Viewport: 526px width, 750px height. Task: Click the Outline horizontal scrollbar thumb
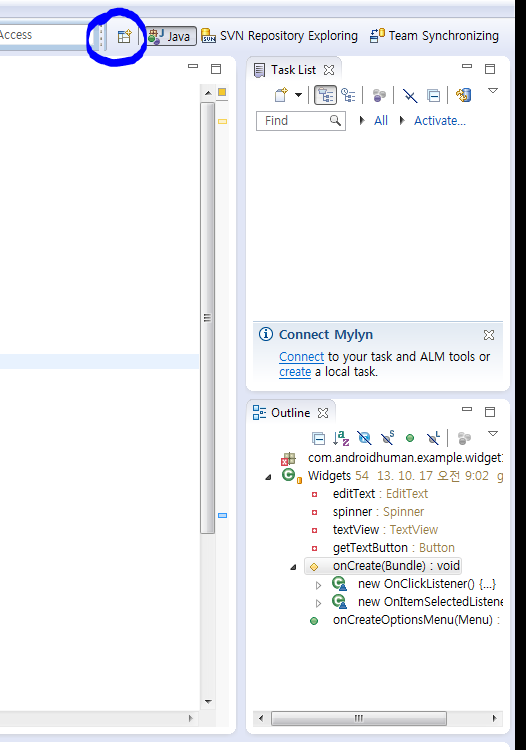point(359,718)
